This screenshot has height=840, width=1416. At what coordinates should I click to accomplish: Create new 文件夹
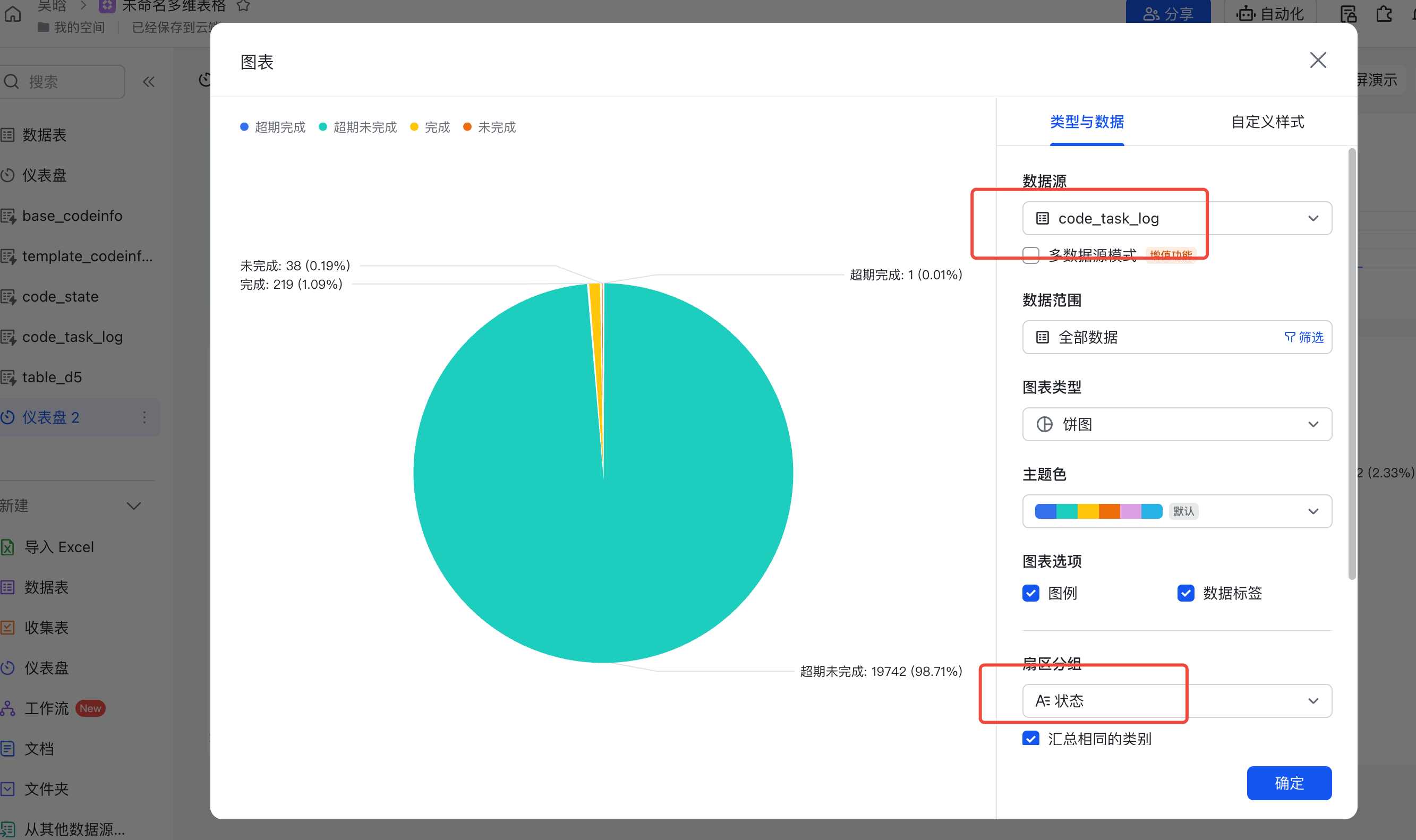click(46, 788)
